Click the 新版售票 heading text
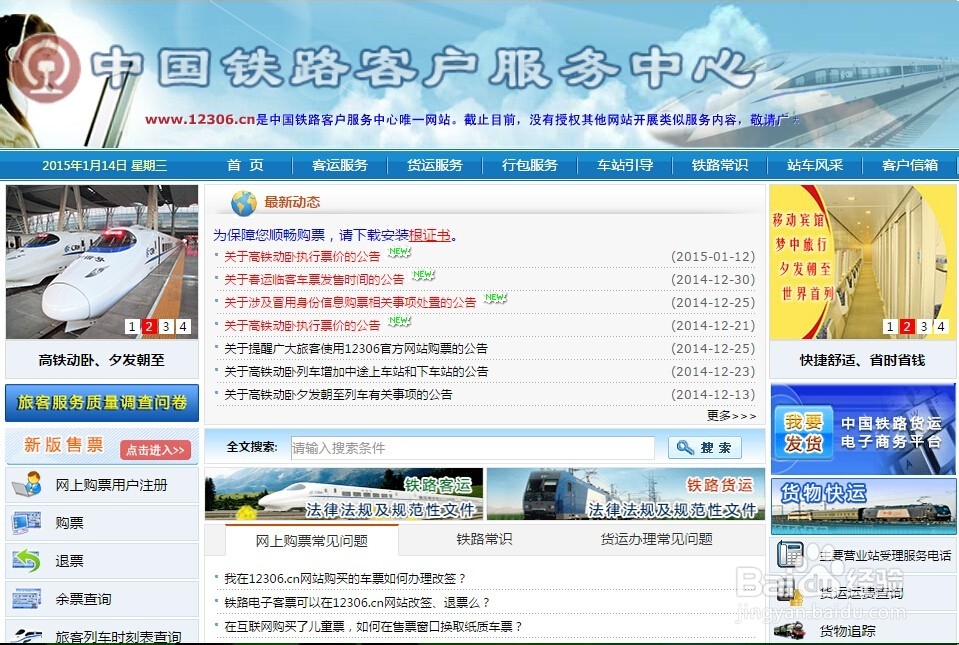The width and height of the screenshot is (959, 645). coord(64,444)
